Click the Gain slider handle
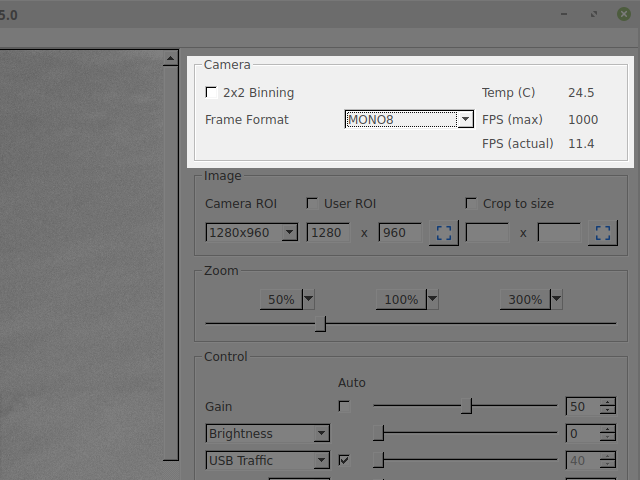Image resolution: width=640 pixels, height=480 pixels. click(x=466, y=406)
